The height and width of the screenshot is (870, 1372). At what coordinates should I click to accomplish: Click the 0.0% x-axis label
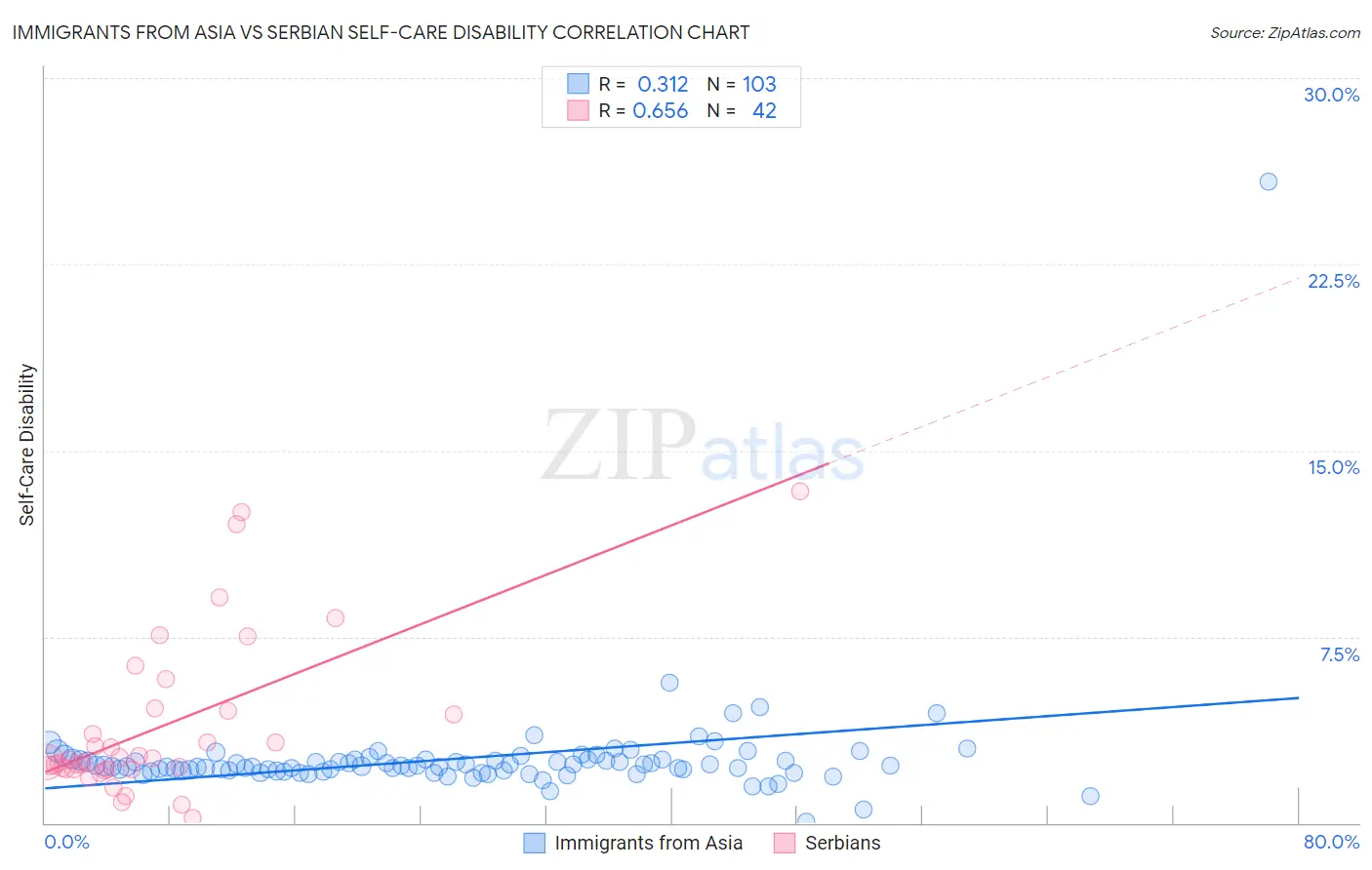[66, 842]
